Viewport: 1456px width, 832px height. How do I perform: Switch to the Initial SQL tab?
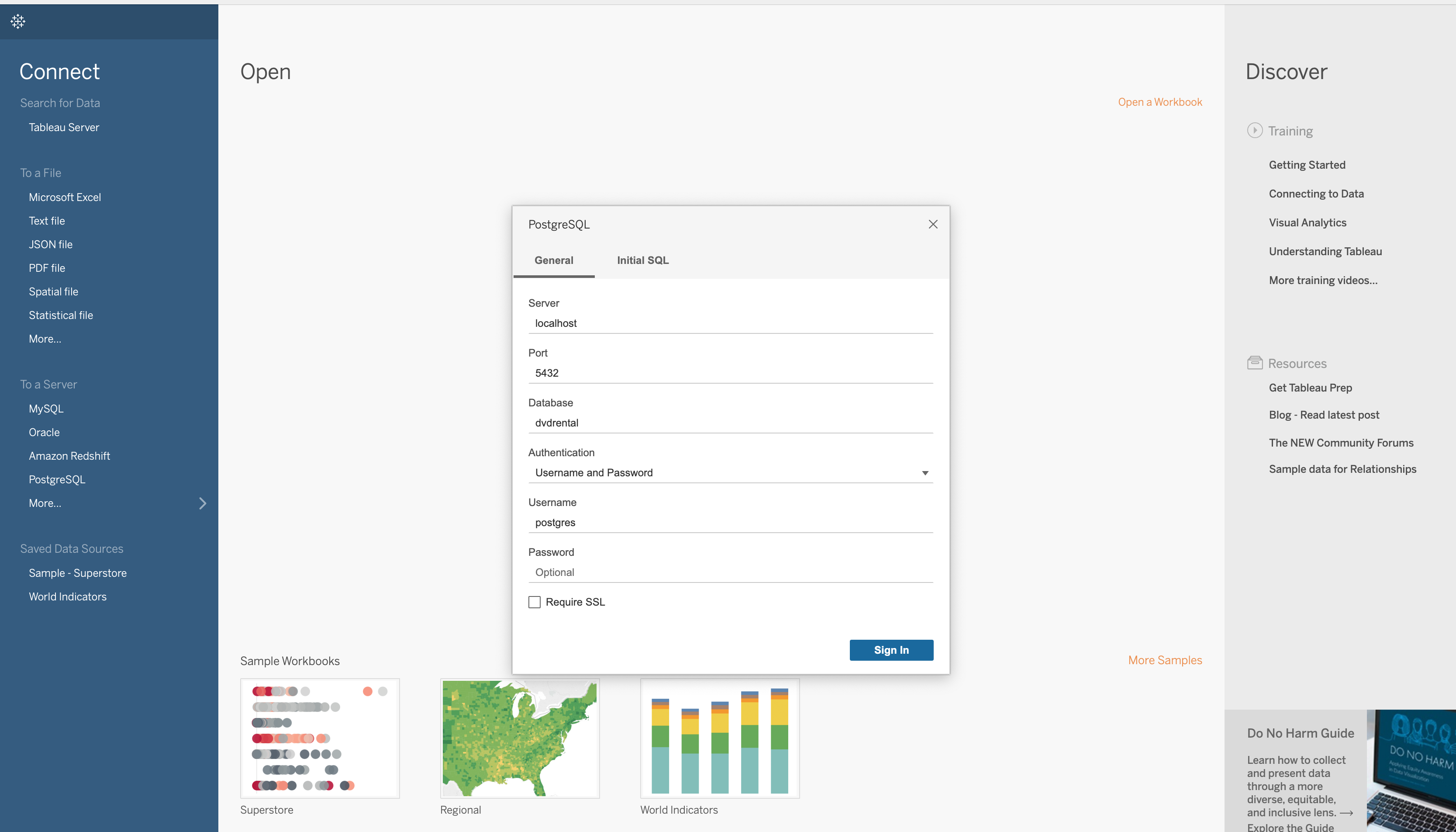click(642, 260)
